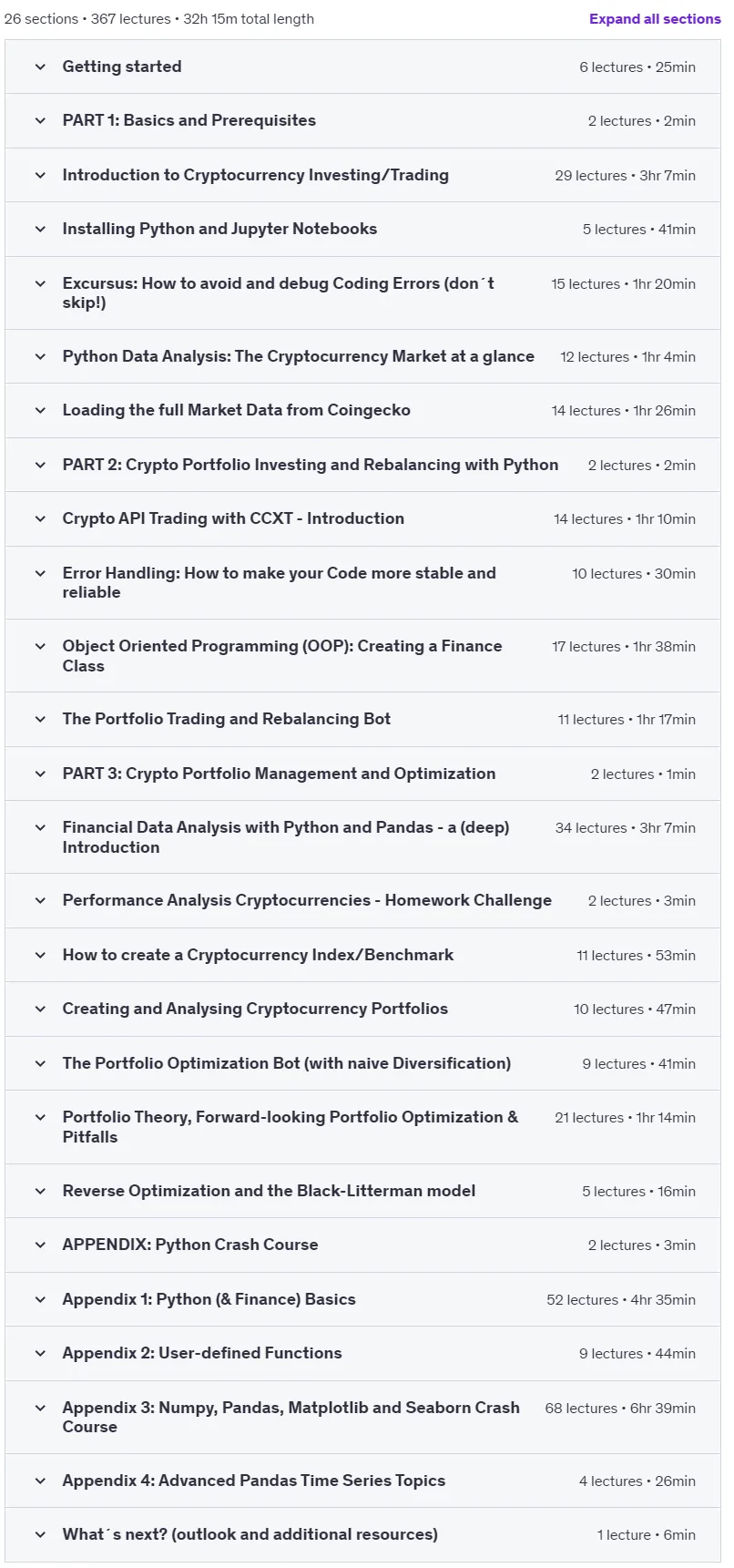This screenshot has height=1568, width=734.
Task: Expand the Getting started section chevron
Action: click(x=40, y=67)
